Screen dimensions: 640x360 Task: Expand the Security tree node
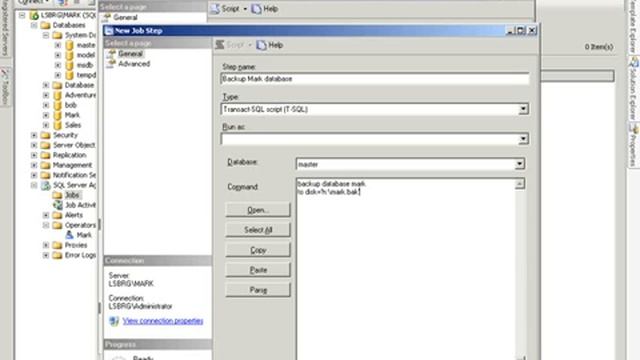pyautogui.click(x=34, y=135)
